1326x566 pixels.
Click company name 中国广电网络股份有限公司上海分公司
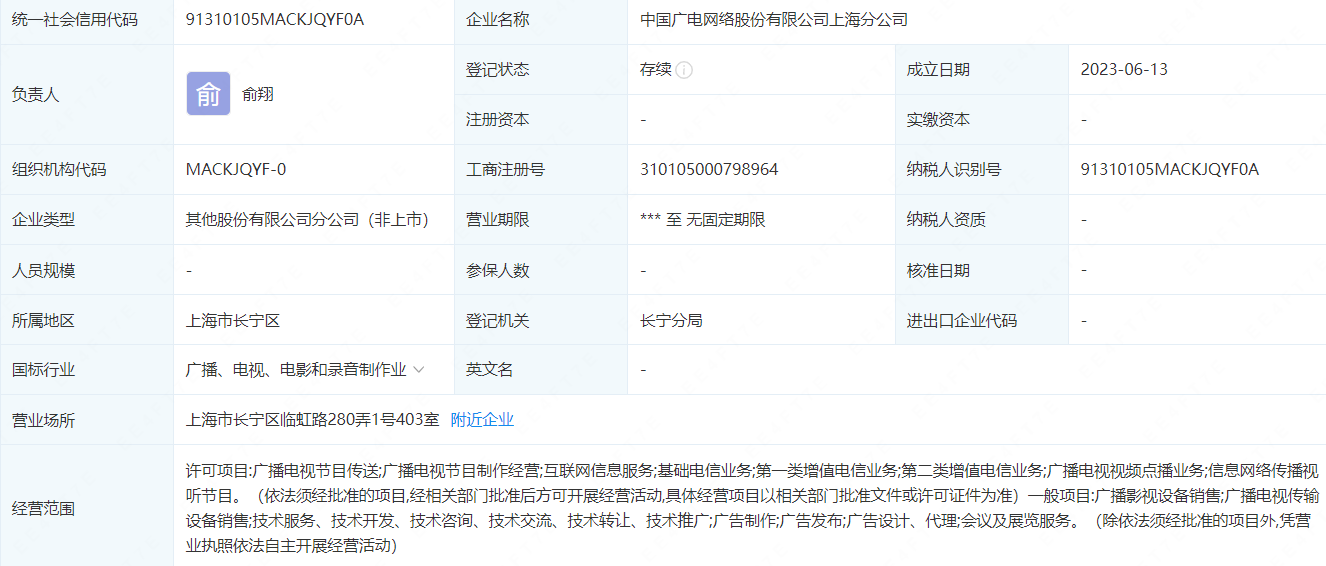[x=774, y=19]
